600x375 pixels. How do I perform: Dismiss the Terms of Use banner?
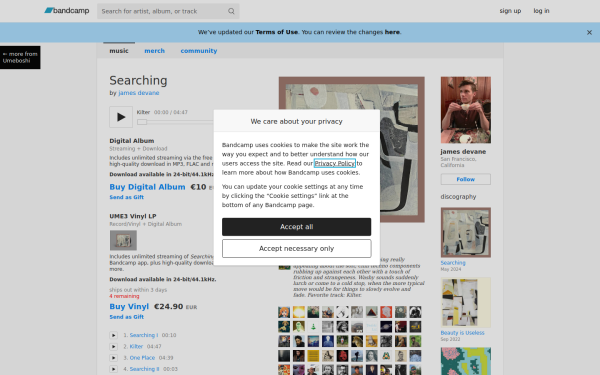[x=589, y=33]
